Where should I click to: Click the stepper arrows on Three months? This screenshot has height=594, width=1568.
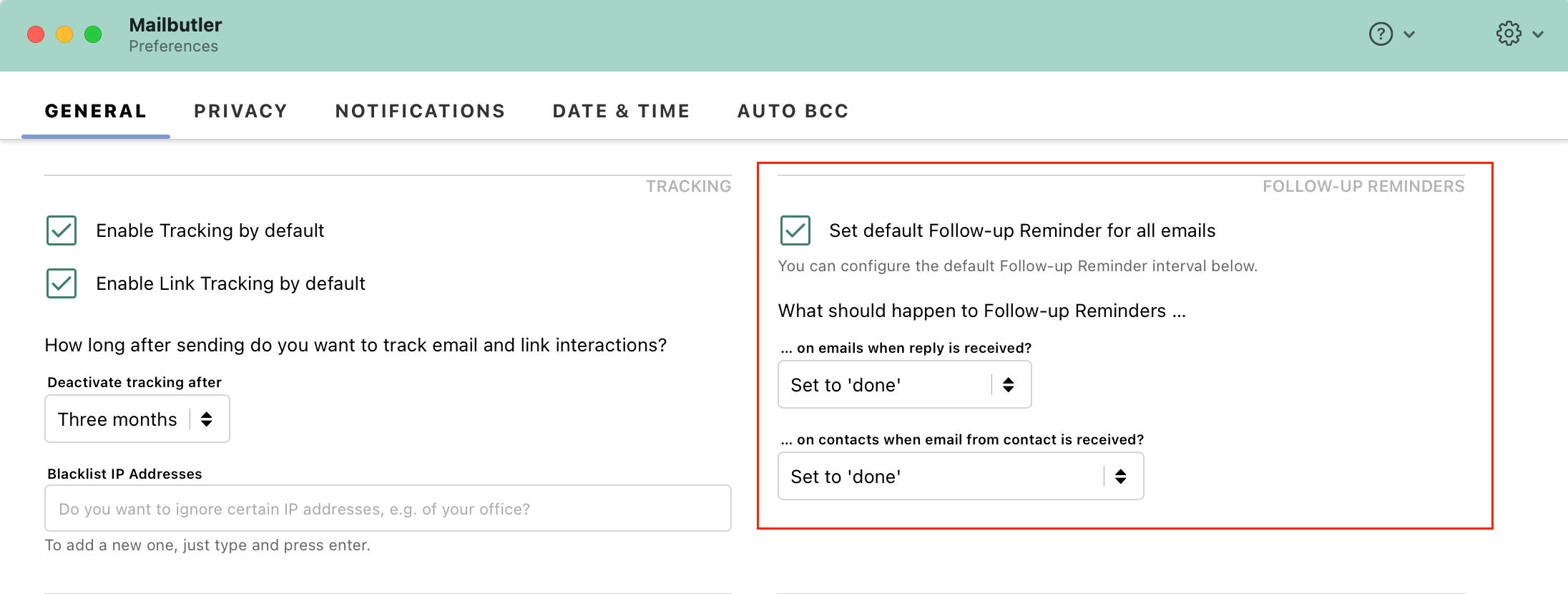pyautogui.click(x=207, y=419)
